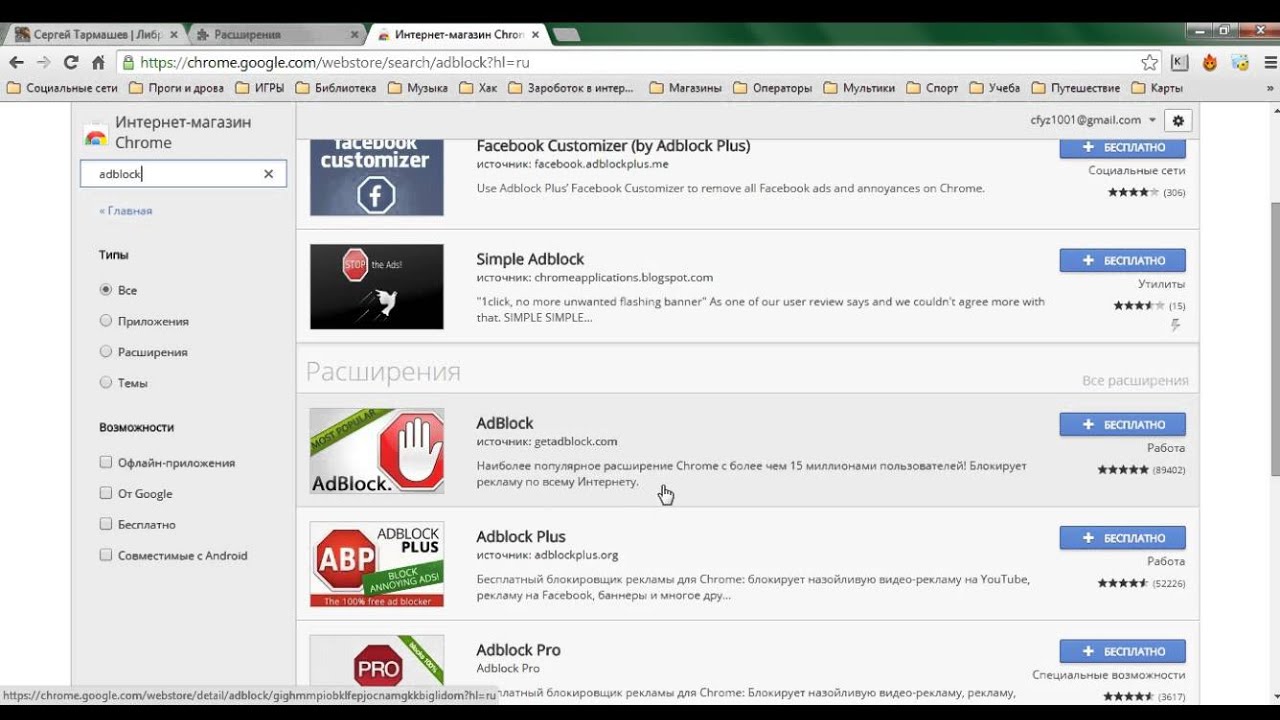This screenshot has height=720, width=1280.
Task: Add Facebook Customizer with БЕСПЛАТНО button
Action: tap(1122, 147)
